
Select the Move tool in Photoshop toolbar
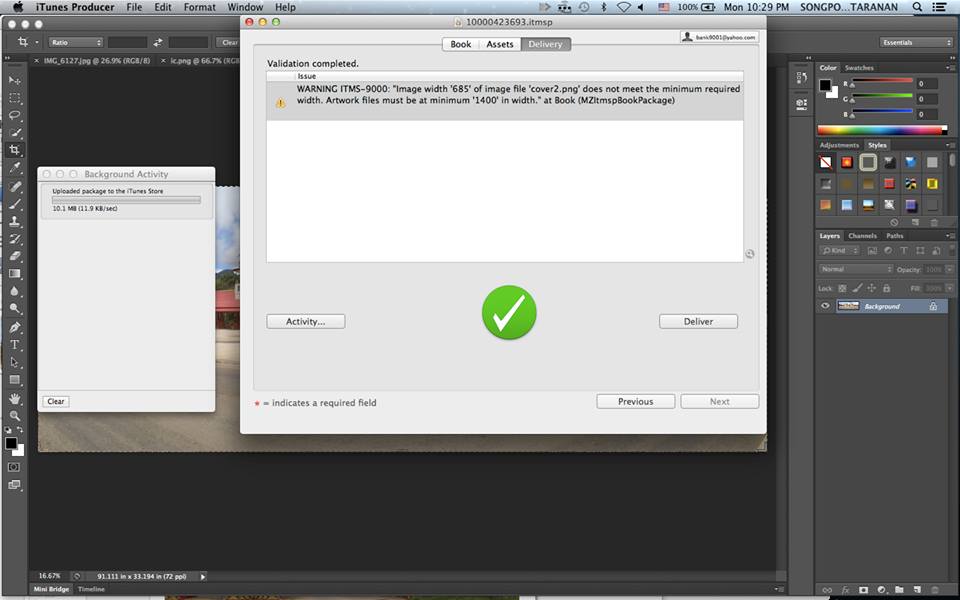[x=15, y=80]
